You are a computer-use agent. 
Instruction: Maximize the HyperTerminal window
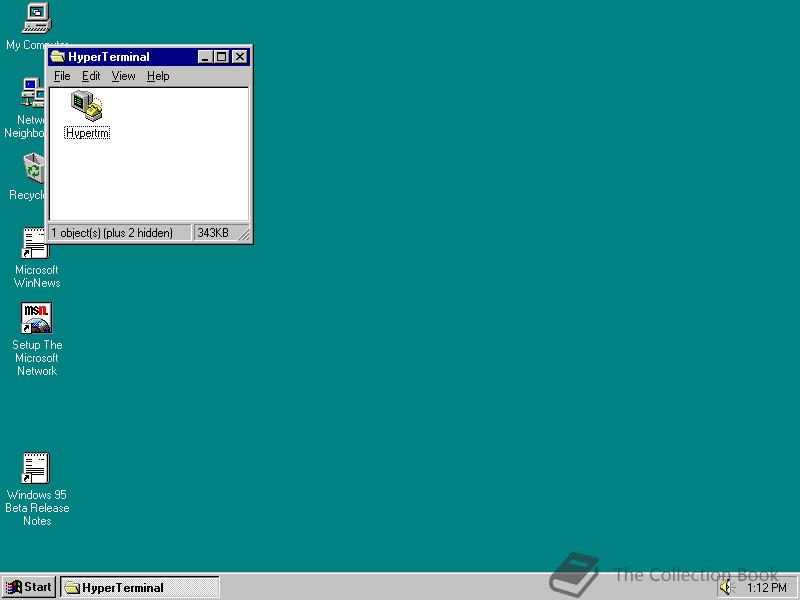coord(221,57)
